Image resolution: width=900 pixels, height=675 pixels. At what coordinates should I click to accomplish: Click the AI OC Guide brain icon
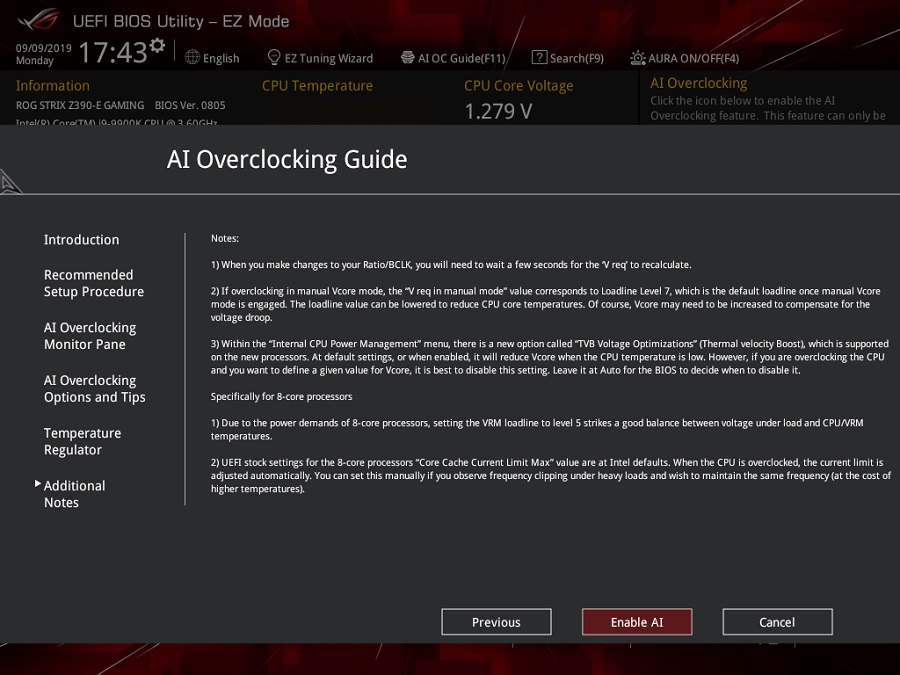click(408, 57)
